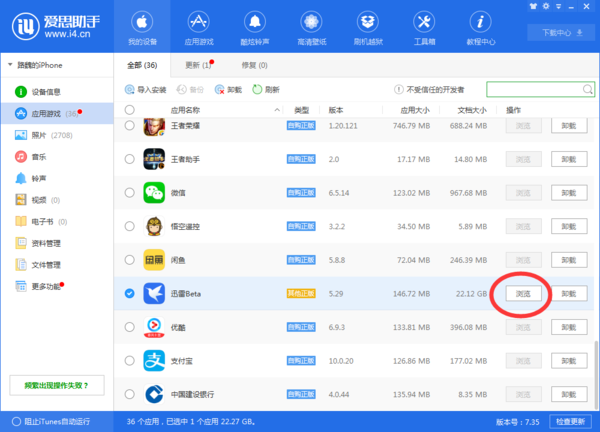Image resolution: width=600 pixels, height=432 pixels.
Task: Click 浏览 button for 迅雷Beta
Action: point(524,294)
